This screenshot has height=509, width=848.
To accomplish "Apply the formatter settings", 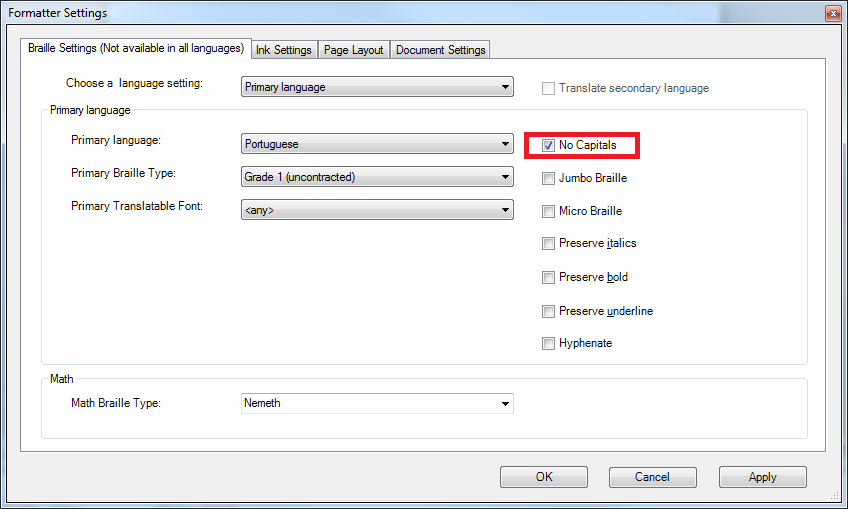I will click(x=762, y=477).
